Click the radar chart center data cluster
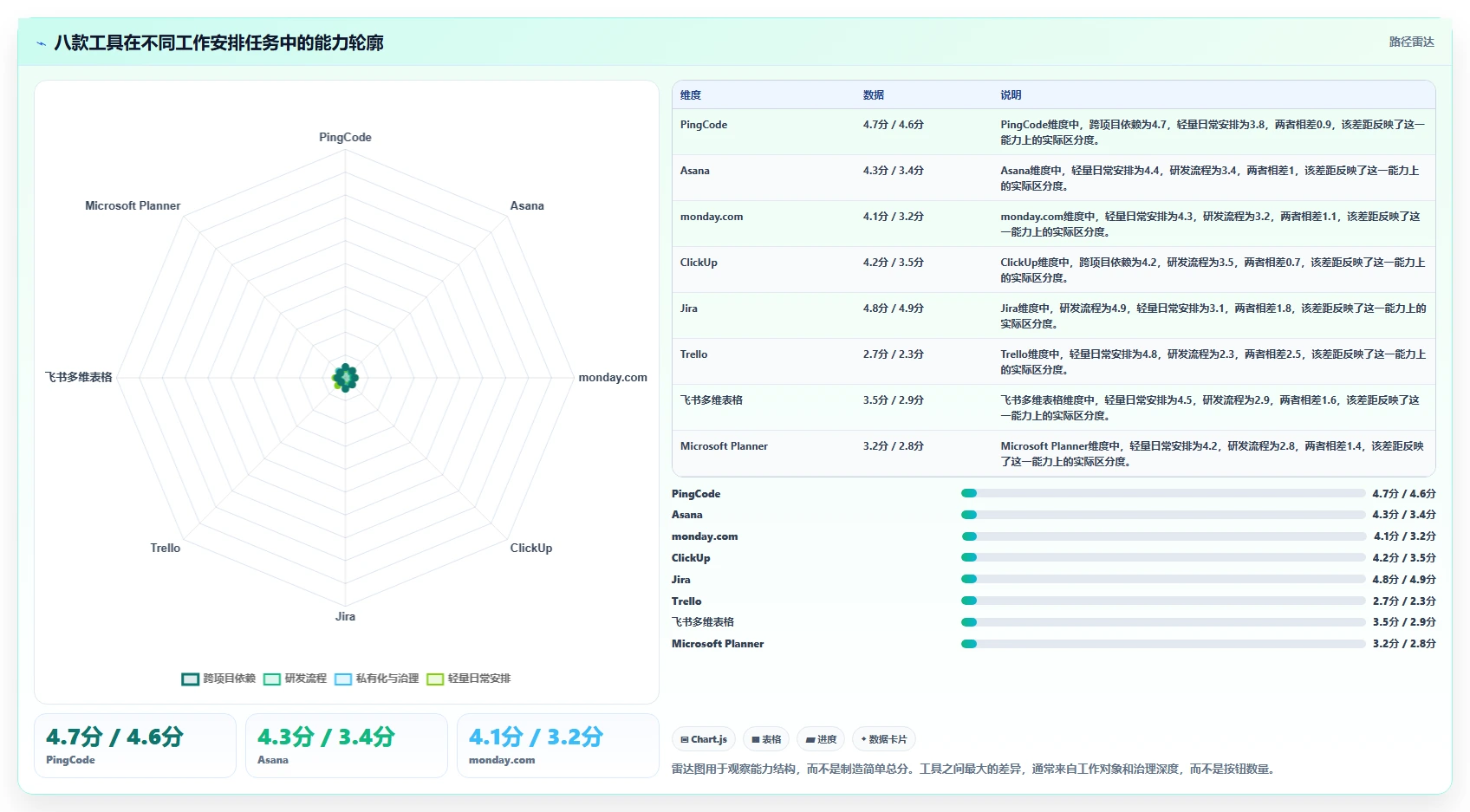Viewport: 1470px width, 812px height. tap(345, 378)
